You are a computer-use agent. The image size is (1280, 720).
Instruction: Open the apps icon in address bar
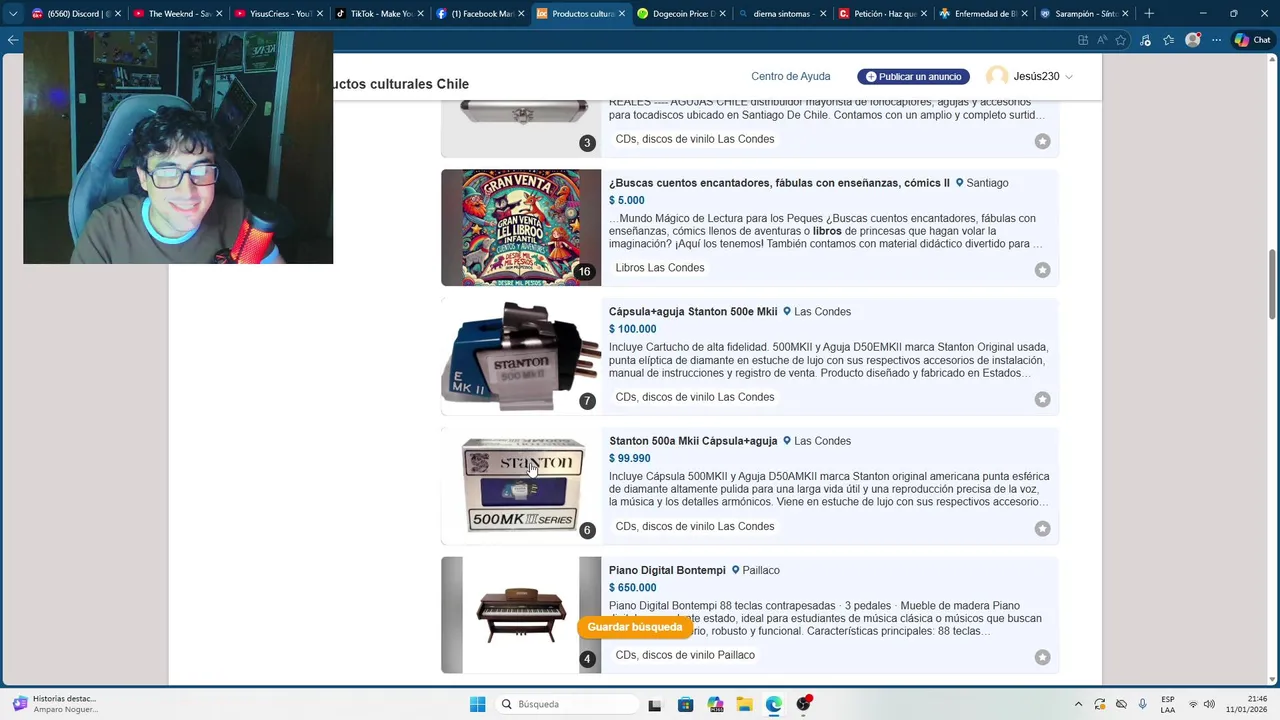coord(1083,40)
